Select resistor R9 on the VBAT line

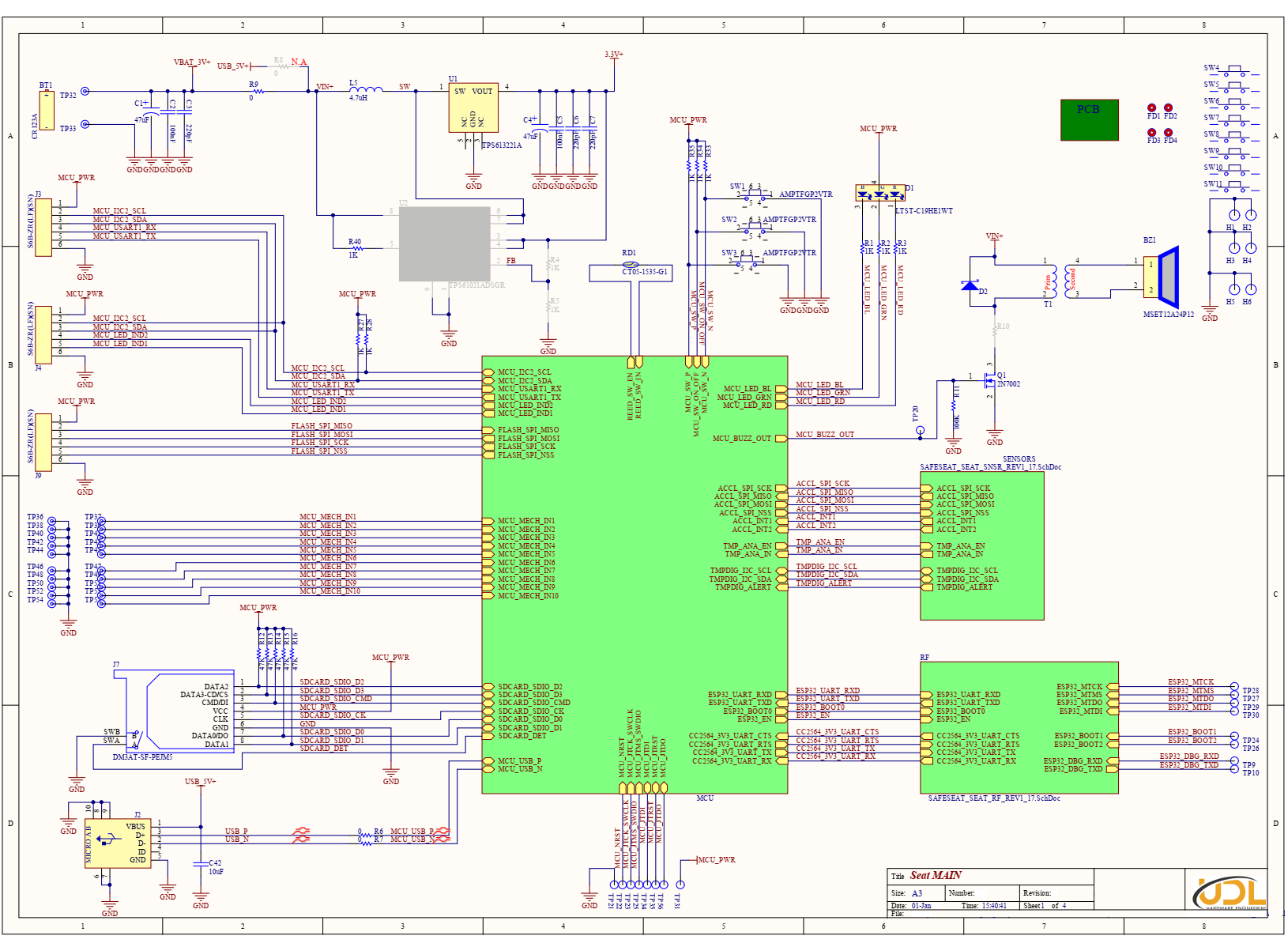click(x=257, y=91)
